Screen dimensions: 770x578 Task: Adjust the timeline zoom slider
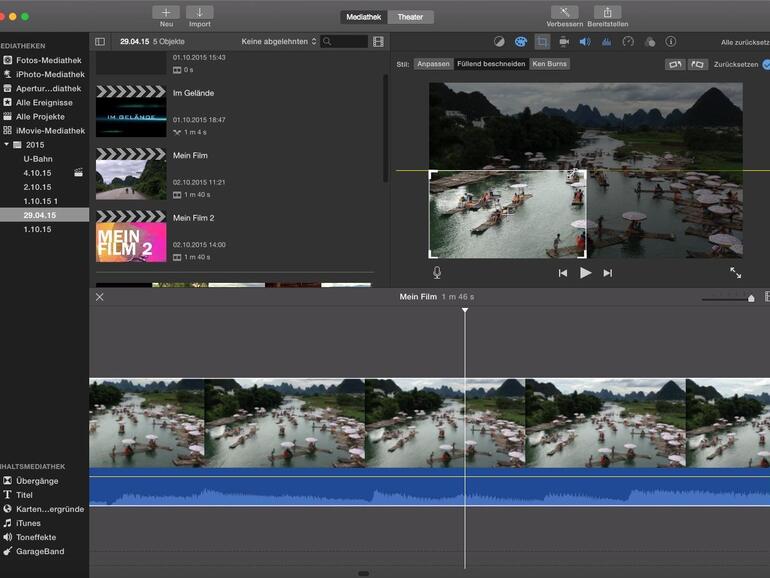tap(751, 298)
